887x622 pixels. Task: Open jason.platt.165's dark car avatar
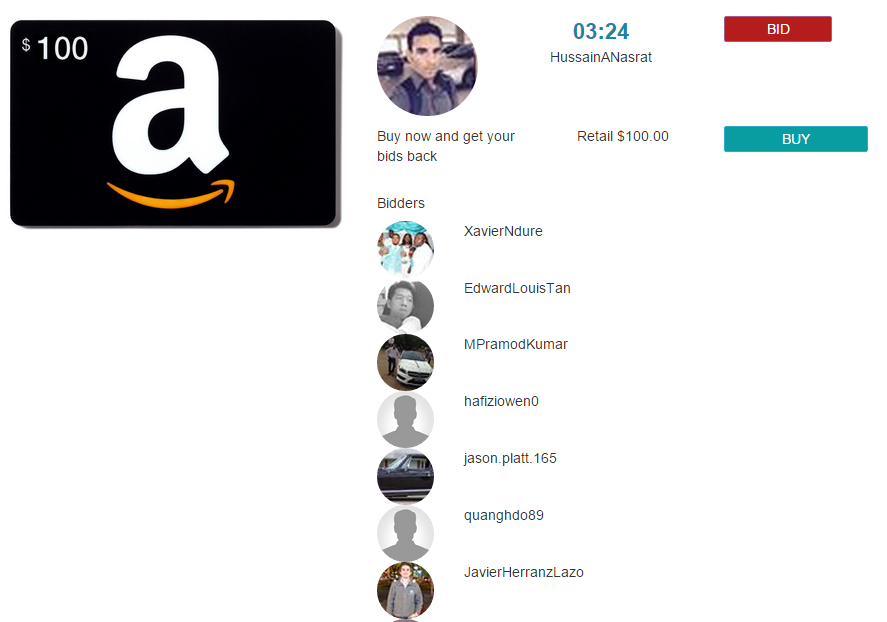[x=406, y=477]
